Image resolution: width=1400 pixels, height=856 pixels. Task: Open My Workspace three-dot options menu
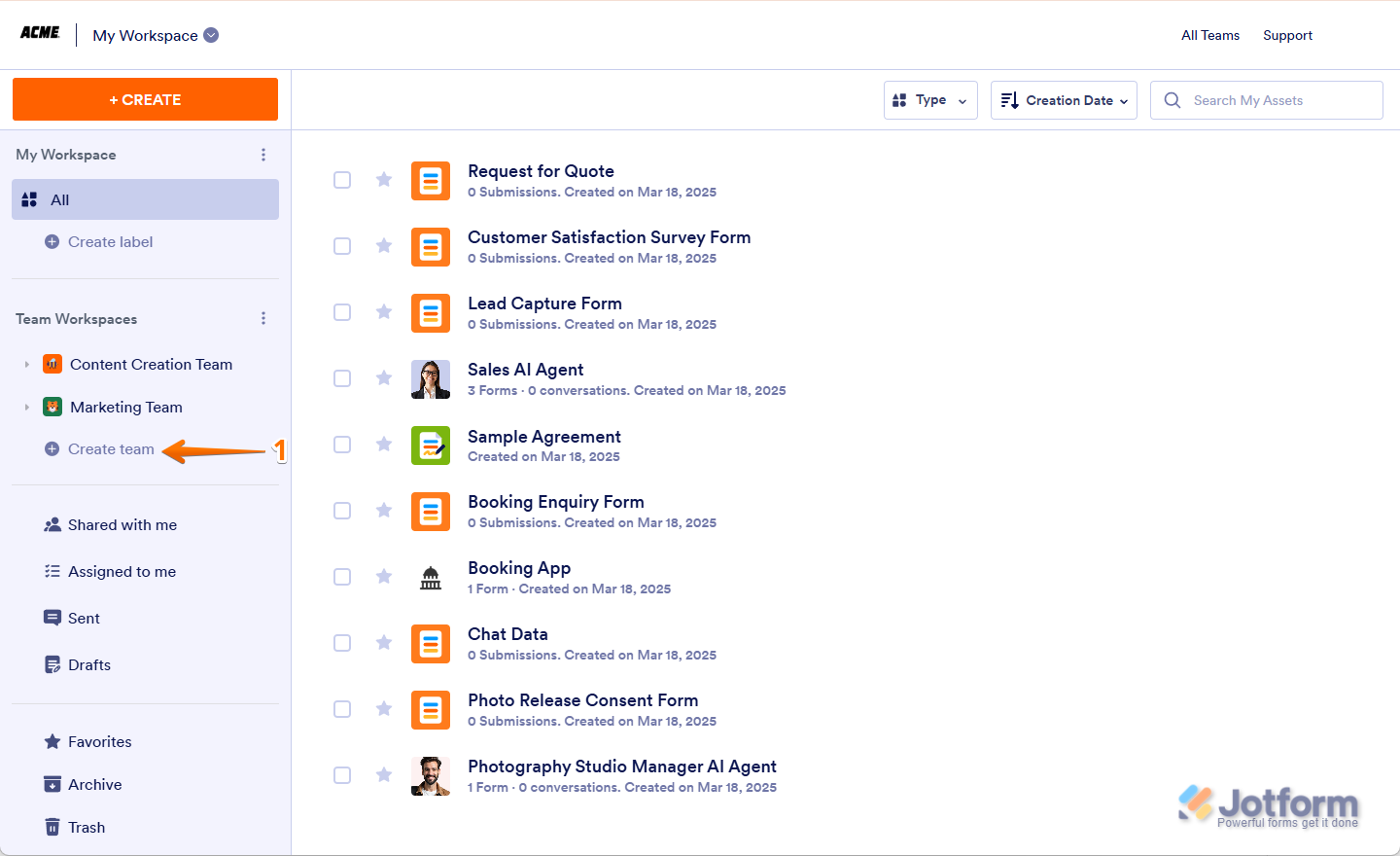click(x=263, y=155)
